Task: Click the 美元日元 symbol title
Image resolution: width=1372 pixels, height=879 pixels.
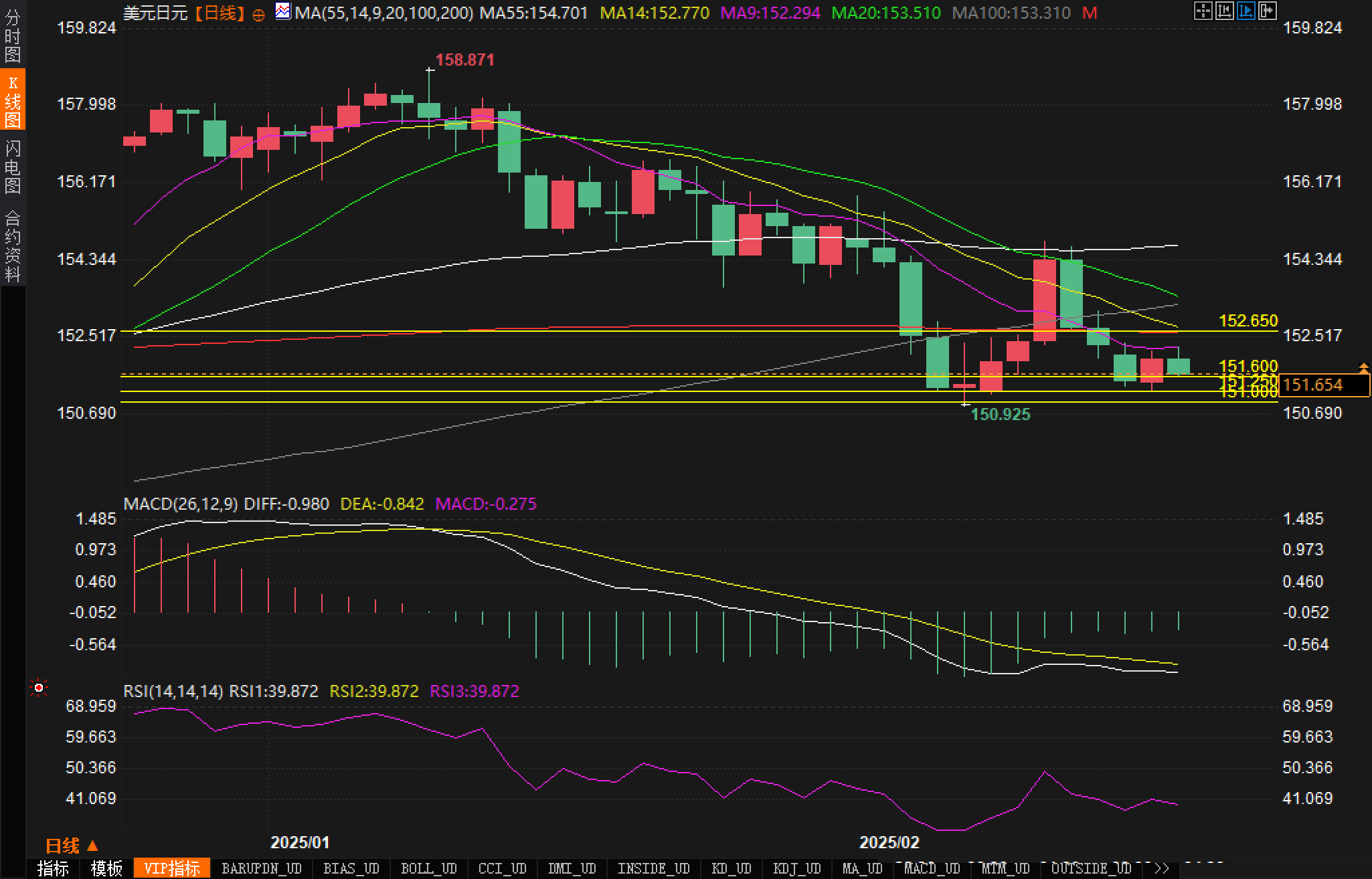Action: (x=155, y=13)
